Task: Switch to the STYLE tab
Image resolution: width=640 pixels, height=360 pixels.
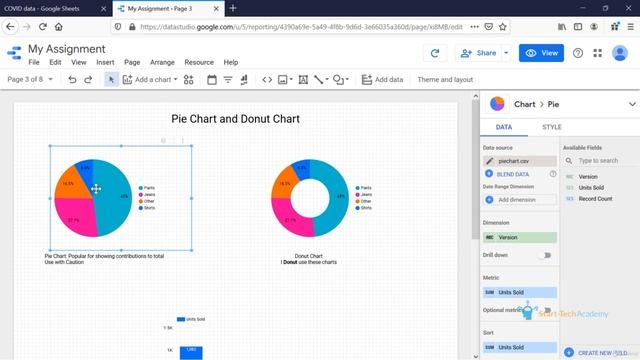Action: click(552, 127)
